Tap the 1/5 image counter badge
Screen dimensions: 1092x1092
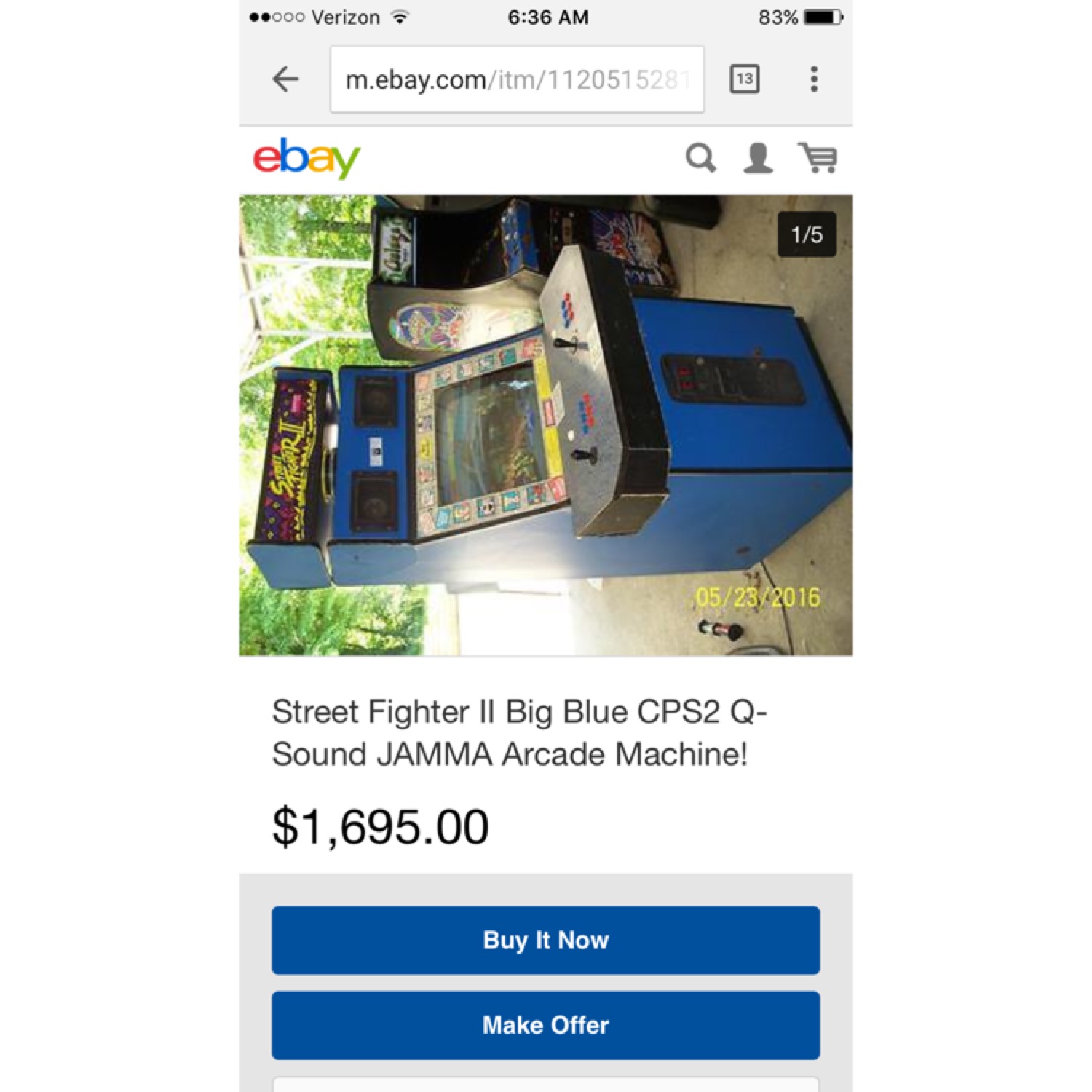(x=807, y=234)
